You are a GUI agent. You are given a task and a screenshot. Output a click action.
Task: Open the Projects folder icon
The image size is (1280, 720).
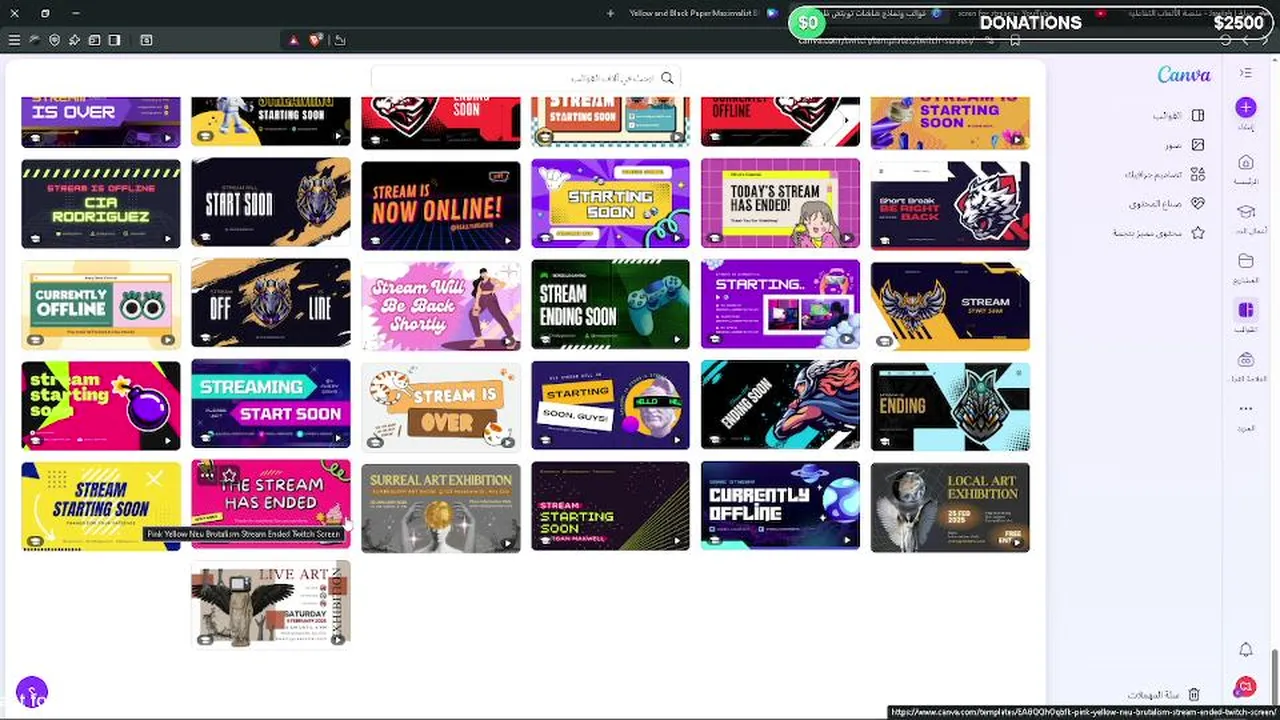pos(1246,261)
